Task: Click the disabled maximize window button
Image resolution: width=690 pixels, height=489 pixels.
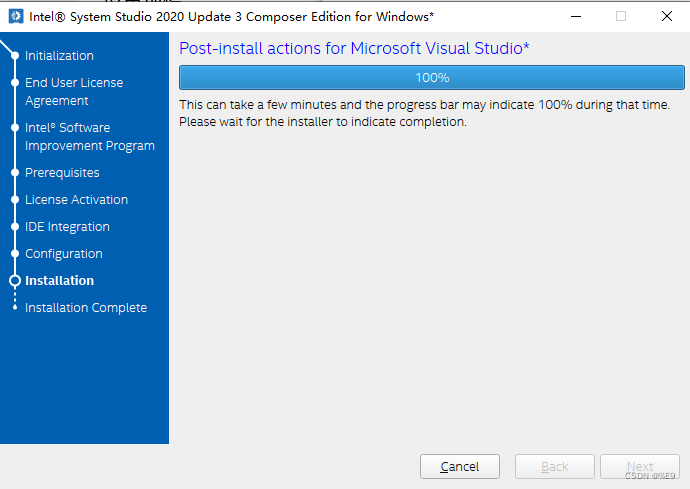Action: click(621, 17)
